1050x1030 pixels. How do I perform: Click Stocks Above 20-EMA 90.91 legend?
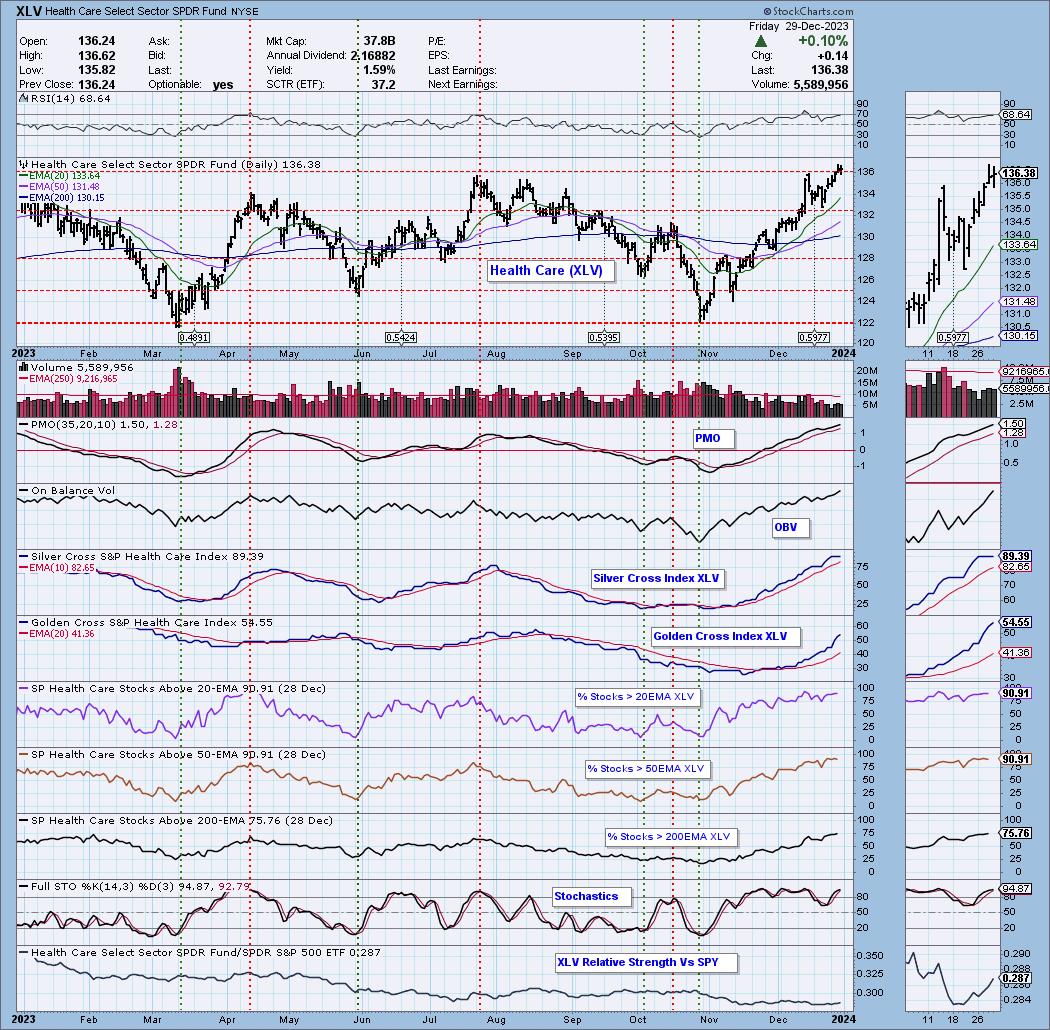coord(172,688)
